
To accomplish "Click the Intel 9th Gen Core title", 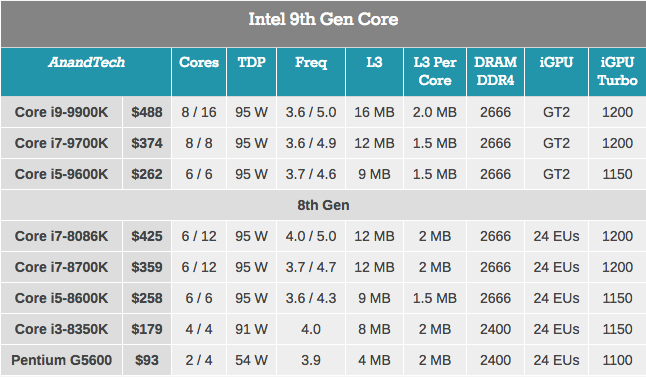I will (323, 19).
